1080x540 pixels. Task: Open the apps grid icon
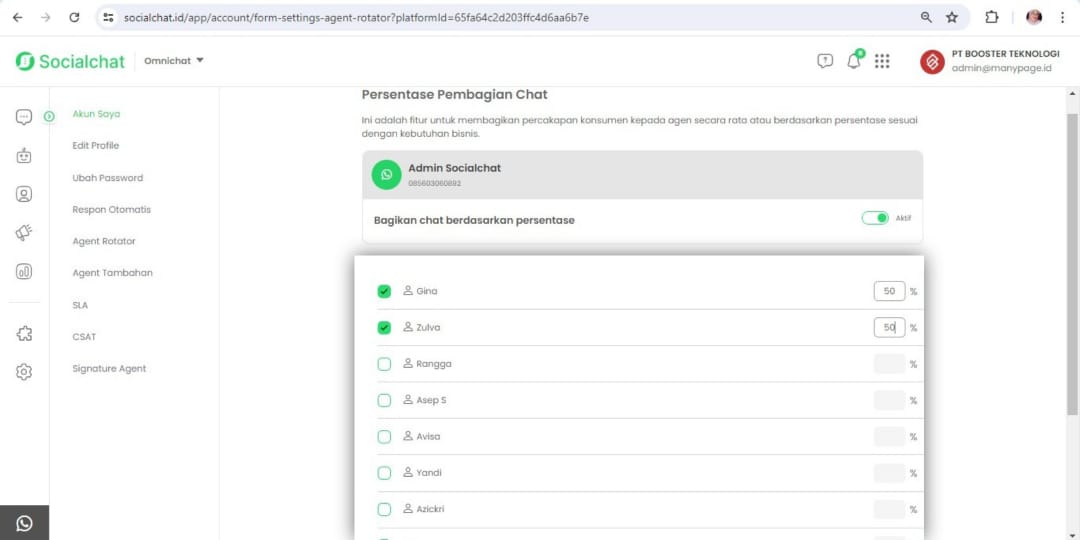pyautogui.click(x=882, y=61)
